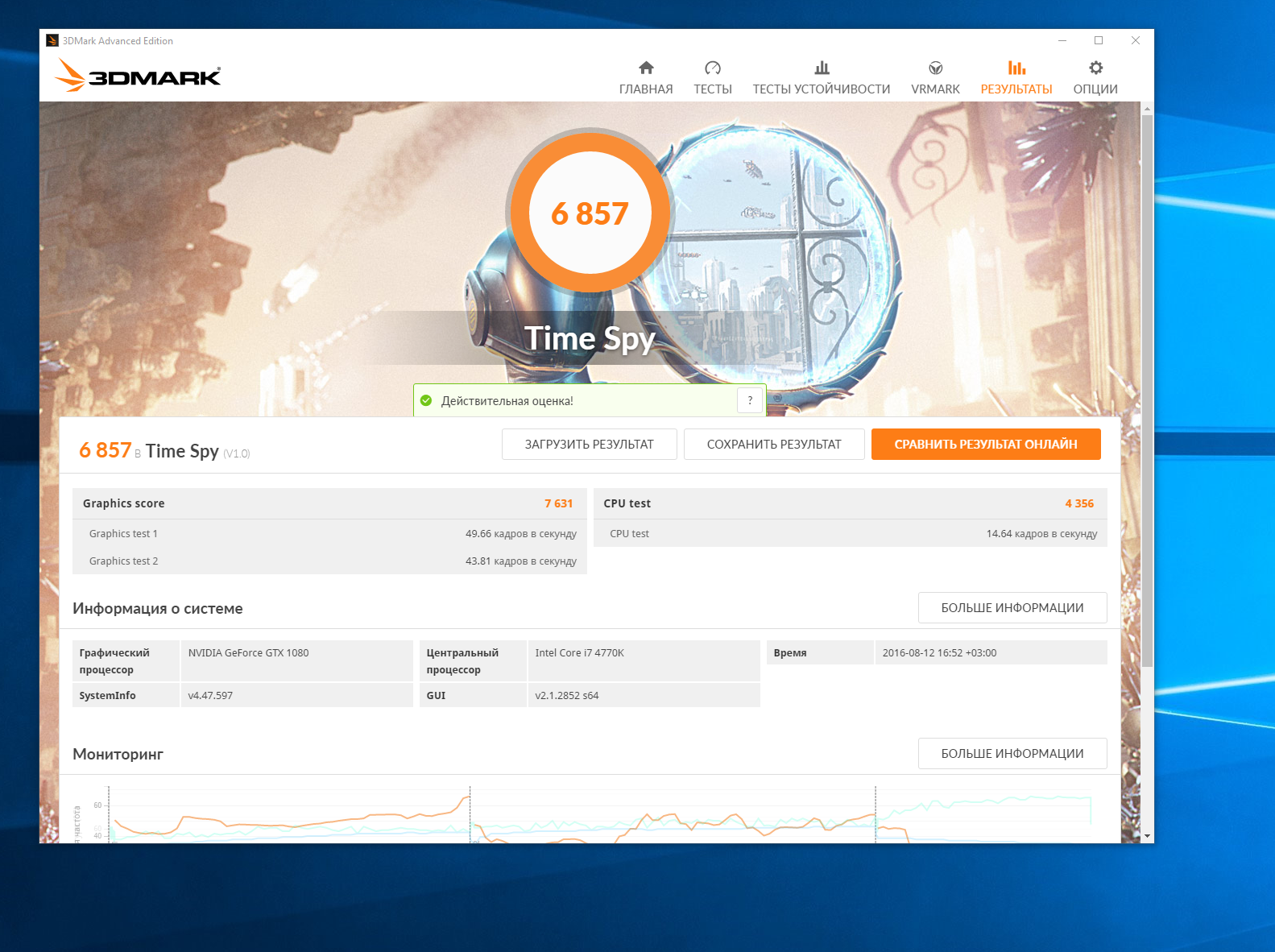
Task: Minimize the 3DMark window
Action: point(1062,40)
